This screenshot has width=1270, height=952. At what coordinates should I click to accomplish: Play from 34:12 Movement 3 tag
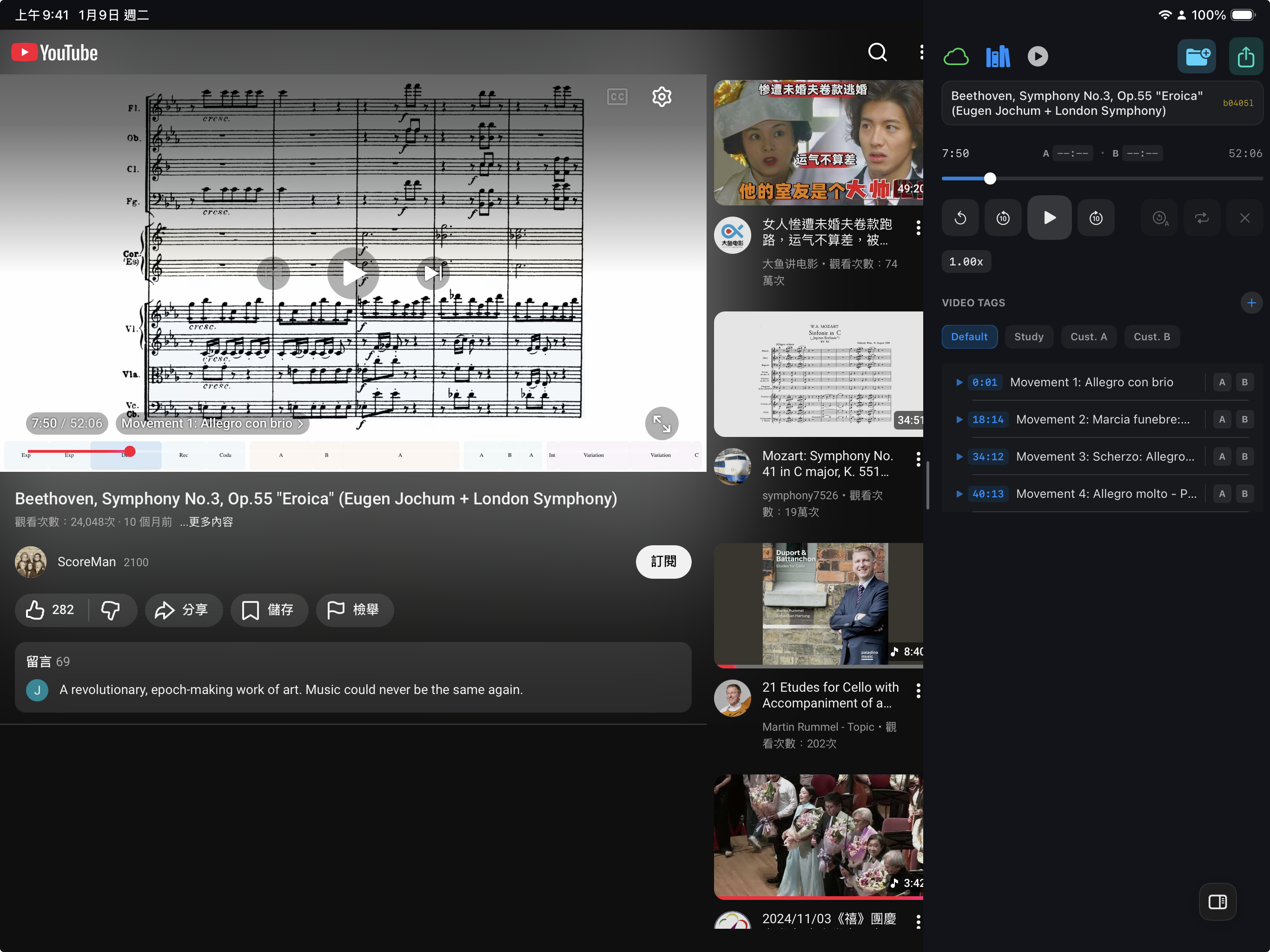pyautogui.click(x=959, y=457)
